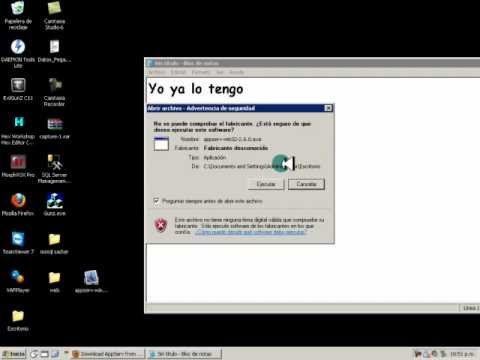Open the web folder on the desktop
Image resolution: width=480 pixels, height=360 pixels.
tap(54, 281)
